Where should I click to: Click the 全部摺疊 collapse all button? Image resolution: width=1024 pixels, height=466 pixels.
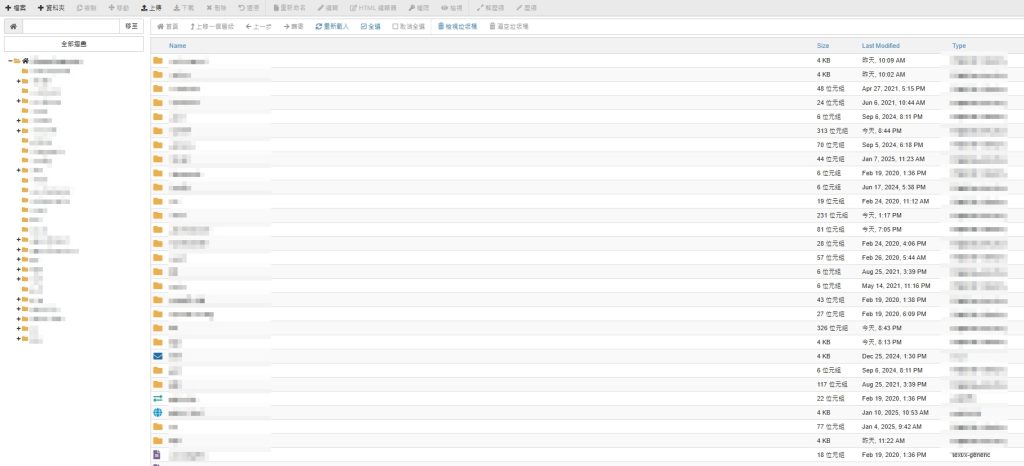tap(72, 44)
